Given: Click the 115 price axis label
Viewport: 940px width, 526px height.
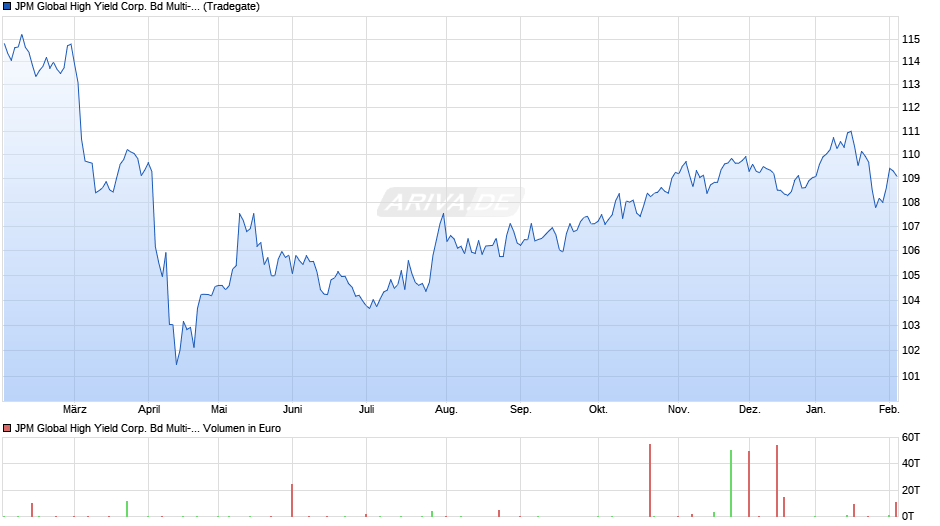Looking at the screenshot, I should point(911,40).
